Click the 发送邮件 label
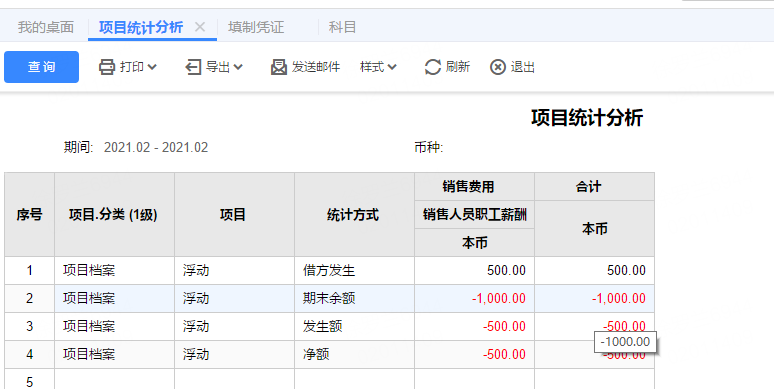774x389 pixels. [316, 67]
